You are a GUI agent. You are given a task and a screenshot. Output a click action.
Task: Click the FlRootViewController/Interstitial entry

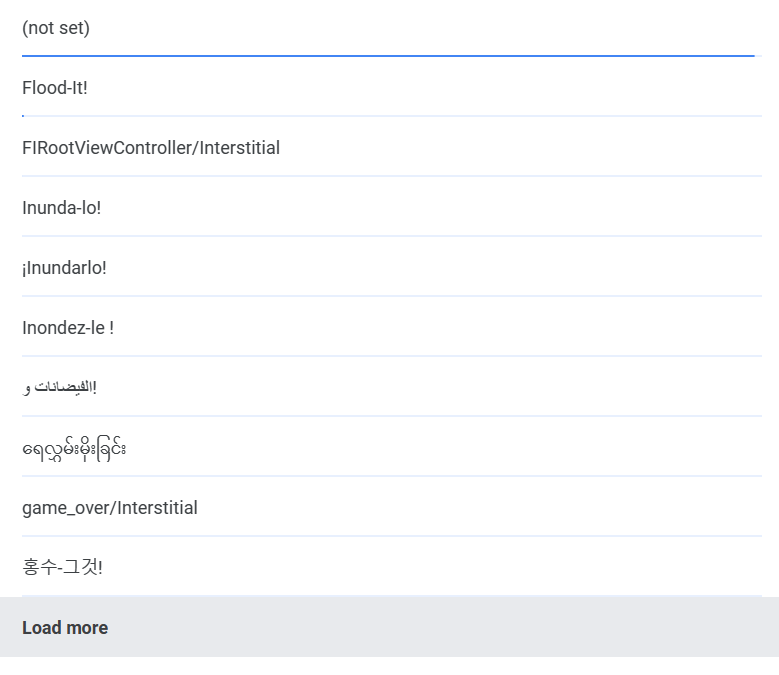[391, 148]
